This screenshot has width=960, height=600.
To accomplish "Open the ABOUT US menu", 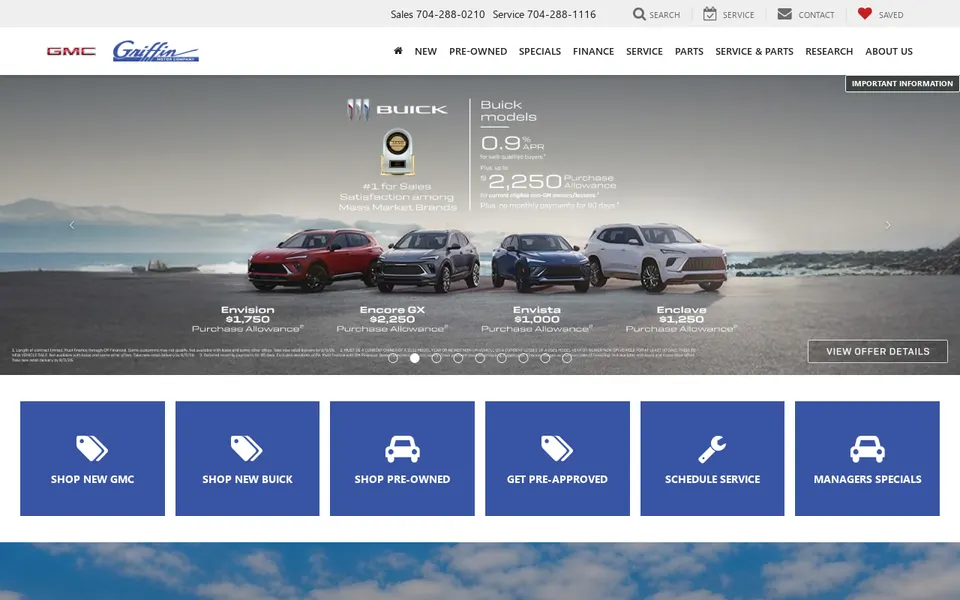I will coord(889,51).
